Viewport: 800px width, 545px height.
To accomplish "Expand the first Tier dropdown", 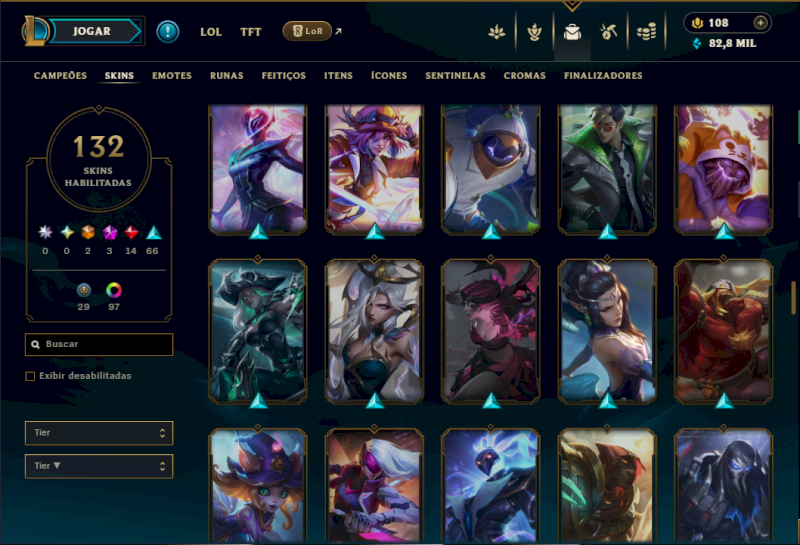I will pos(99,433).
